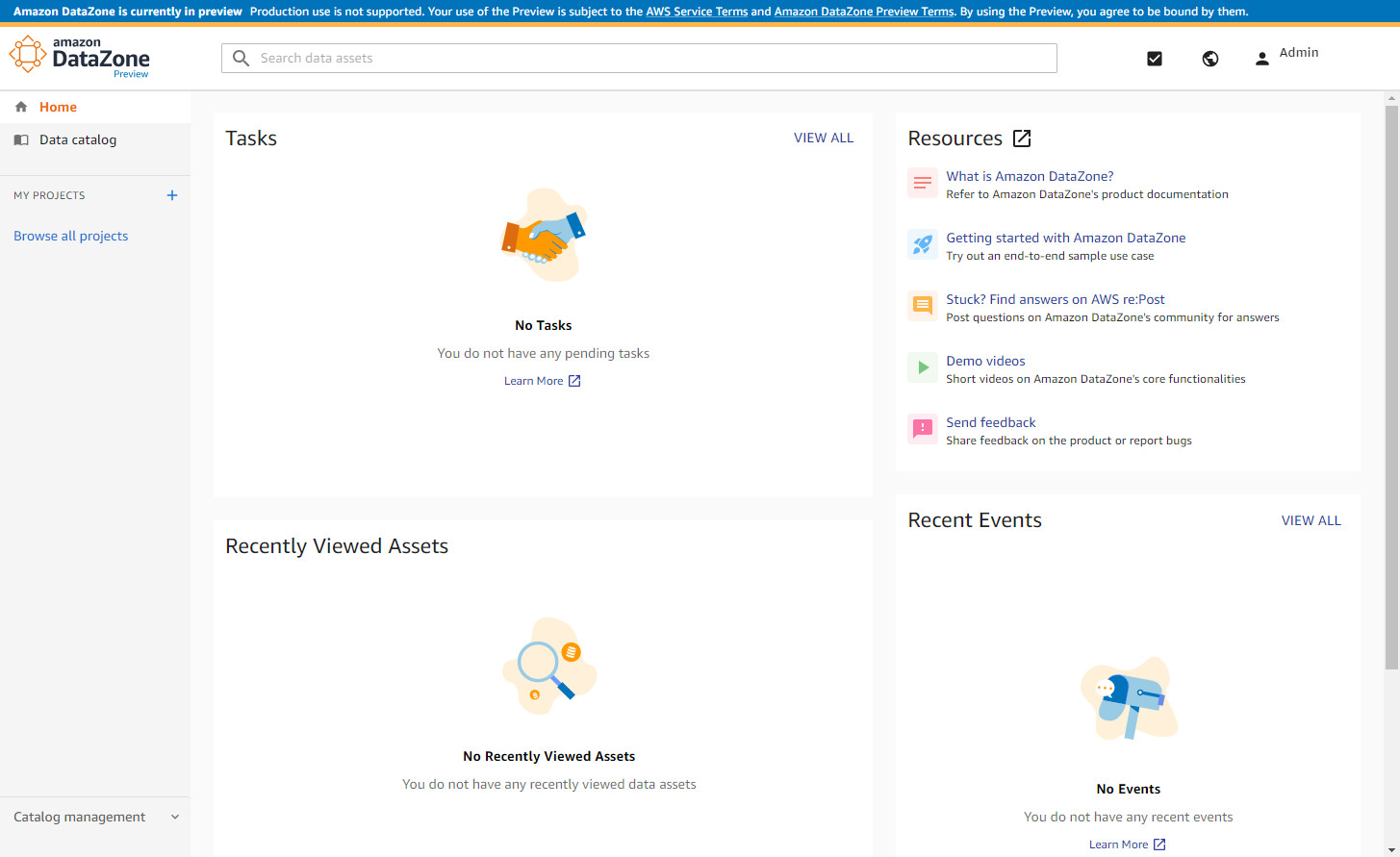
Task: Click the Admin user profile icon
Action: [1262, 59]
